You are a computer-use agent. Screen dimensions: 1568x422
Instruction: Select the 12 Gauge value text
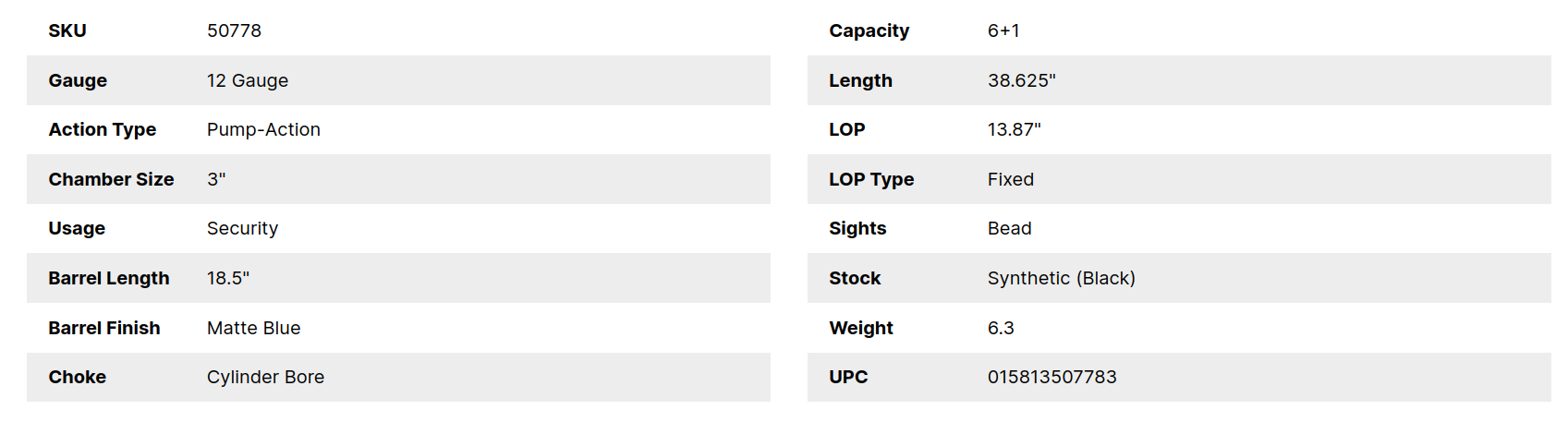point(248,80)
